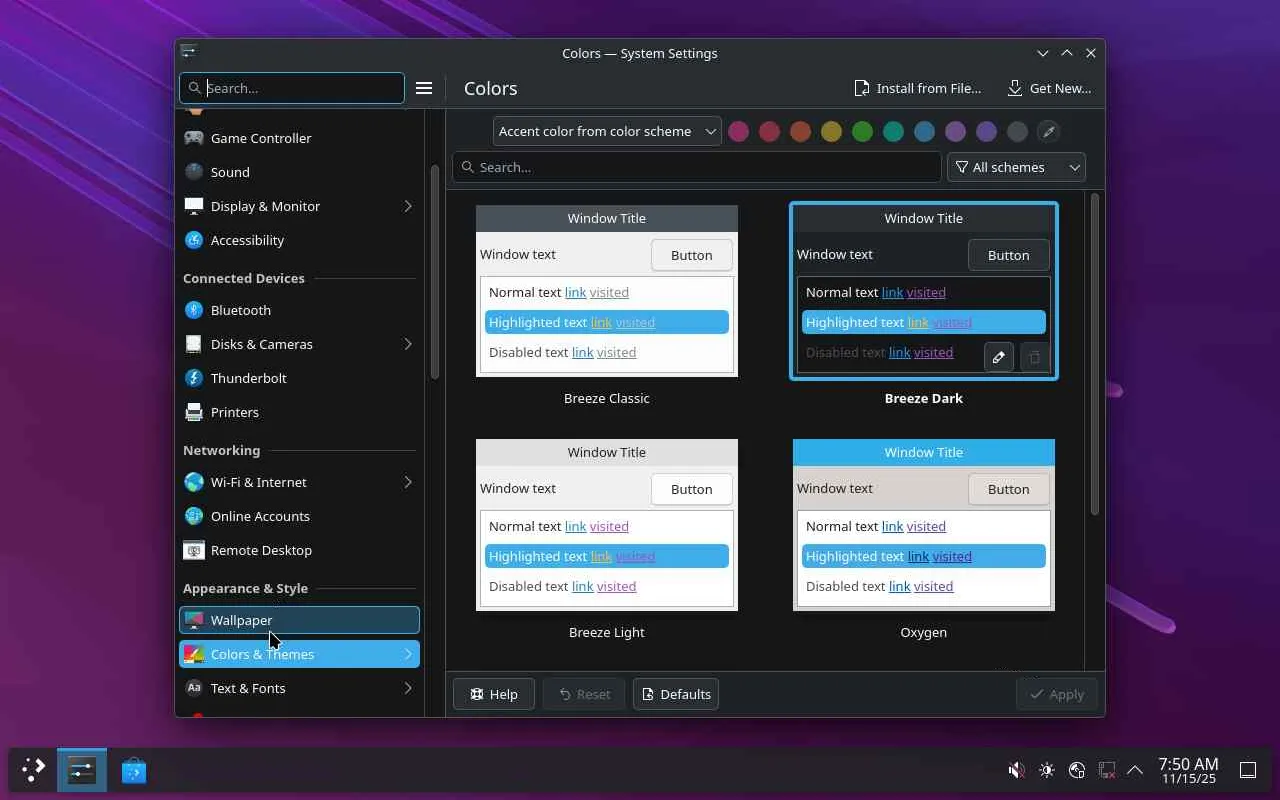Screen dimensions: 1280x800
Task: Click the muted volume tray icon
Action: click(1016, 770)
